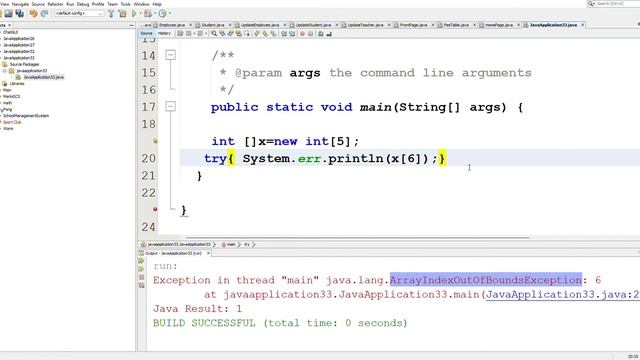Open the Debug menu
Screen dimensions: 640x360
point(83,4)
